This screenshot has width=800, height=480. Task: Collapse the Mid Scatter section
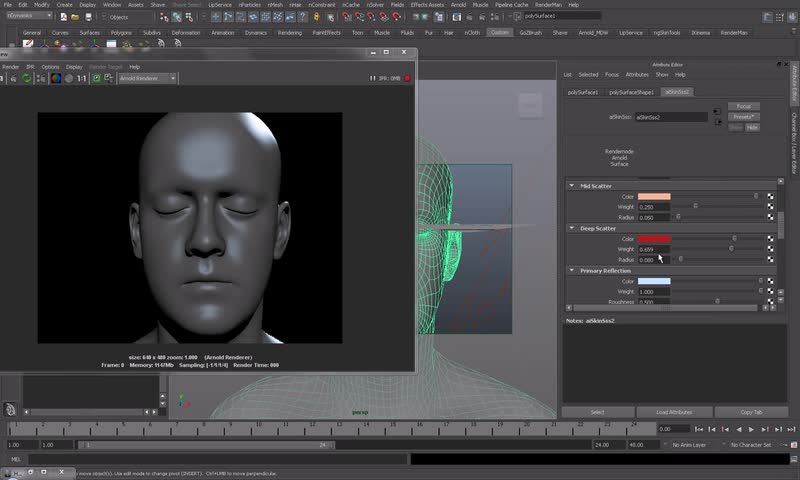click(x=572, y=186)
